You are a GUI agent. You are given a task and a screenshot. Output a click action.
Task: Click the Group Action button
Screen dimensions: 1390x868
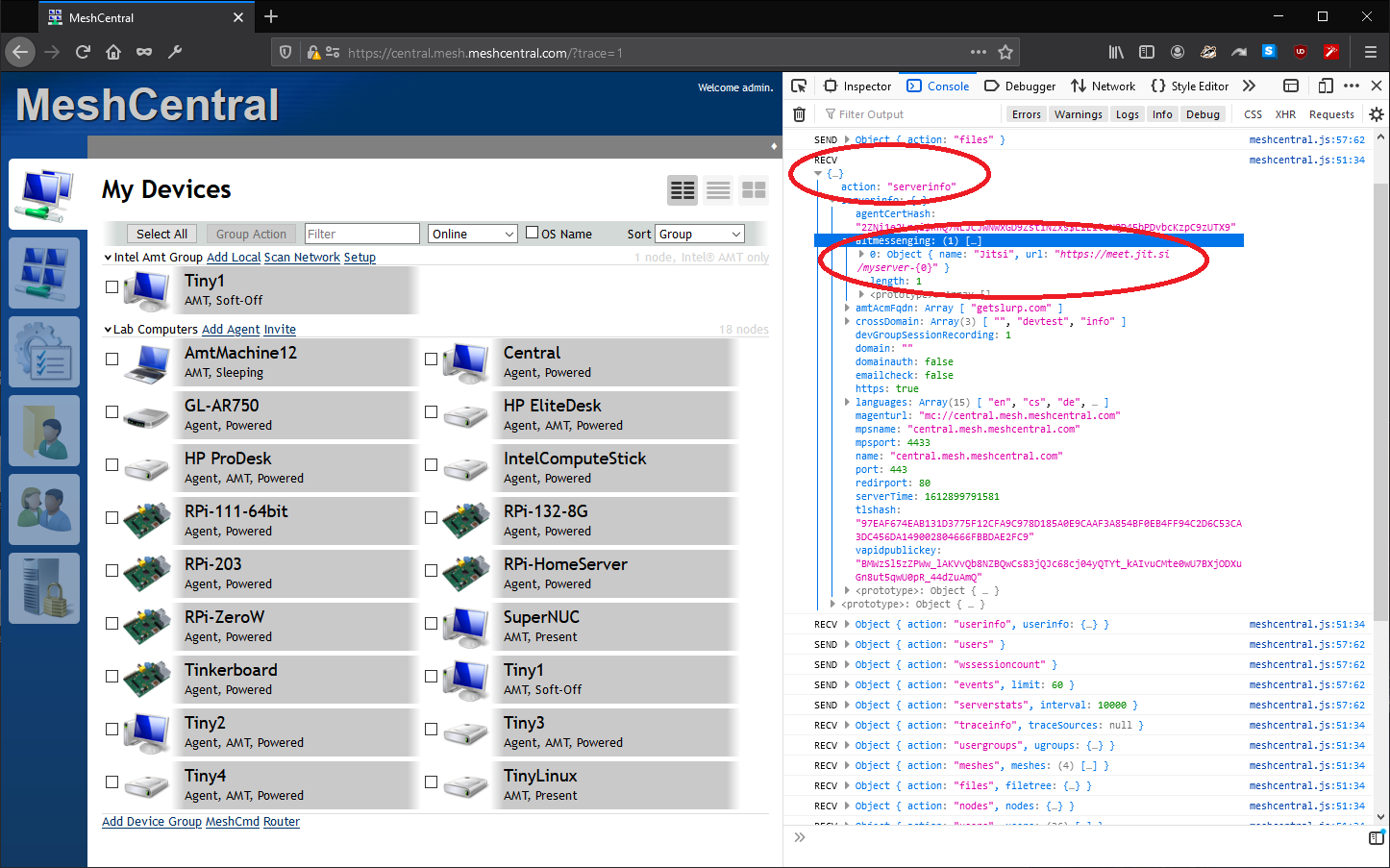(251, 234)
